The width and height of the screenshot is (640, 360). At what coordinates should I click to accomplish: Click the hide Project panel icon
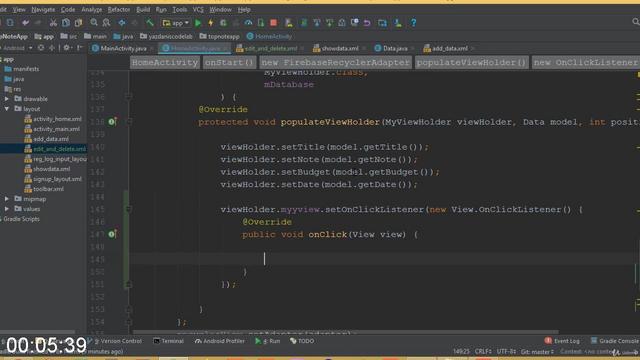[x=80, y=48]
